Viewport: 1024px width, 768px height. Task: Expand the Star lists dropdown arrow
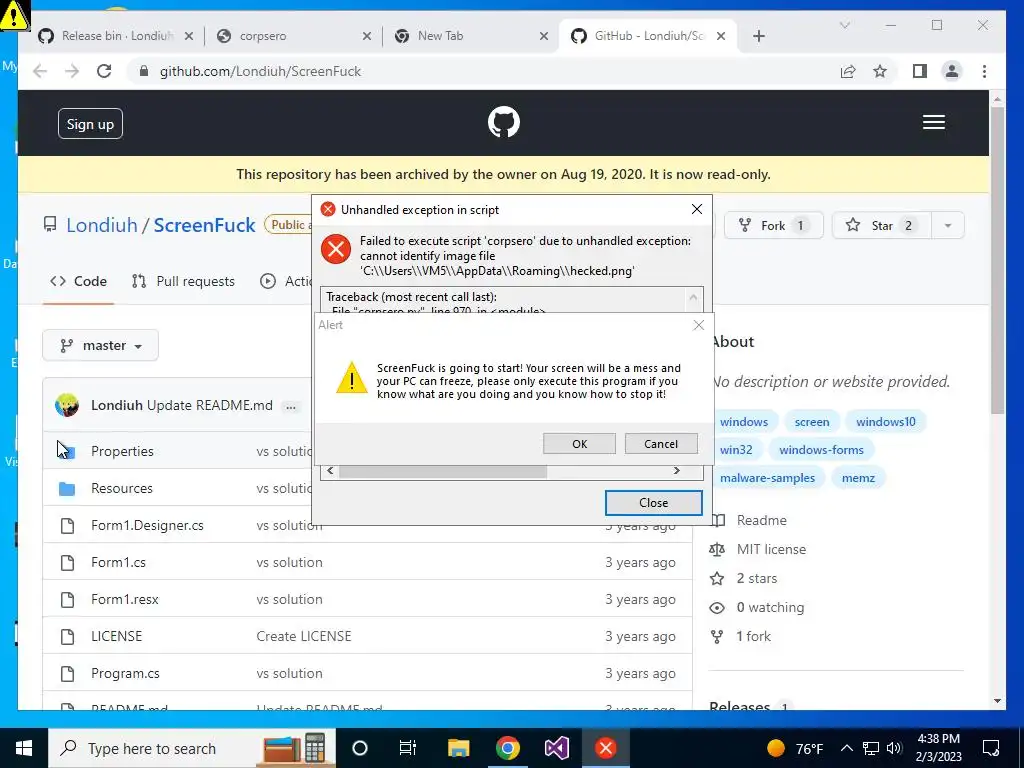point(948,225)
